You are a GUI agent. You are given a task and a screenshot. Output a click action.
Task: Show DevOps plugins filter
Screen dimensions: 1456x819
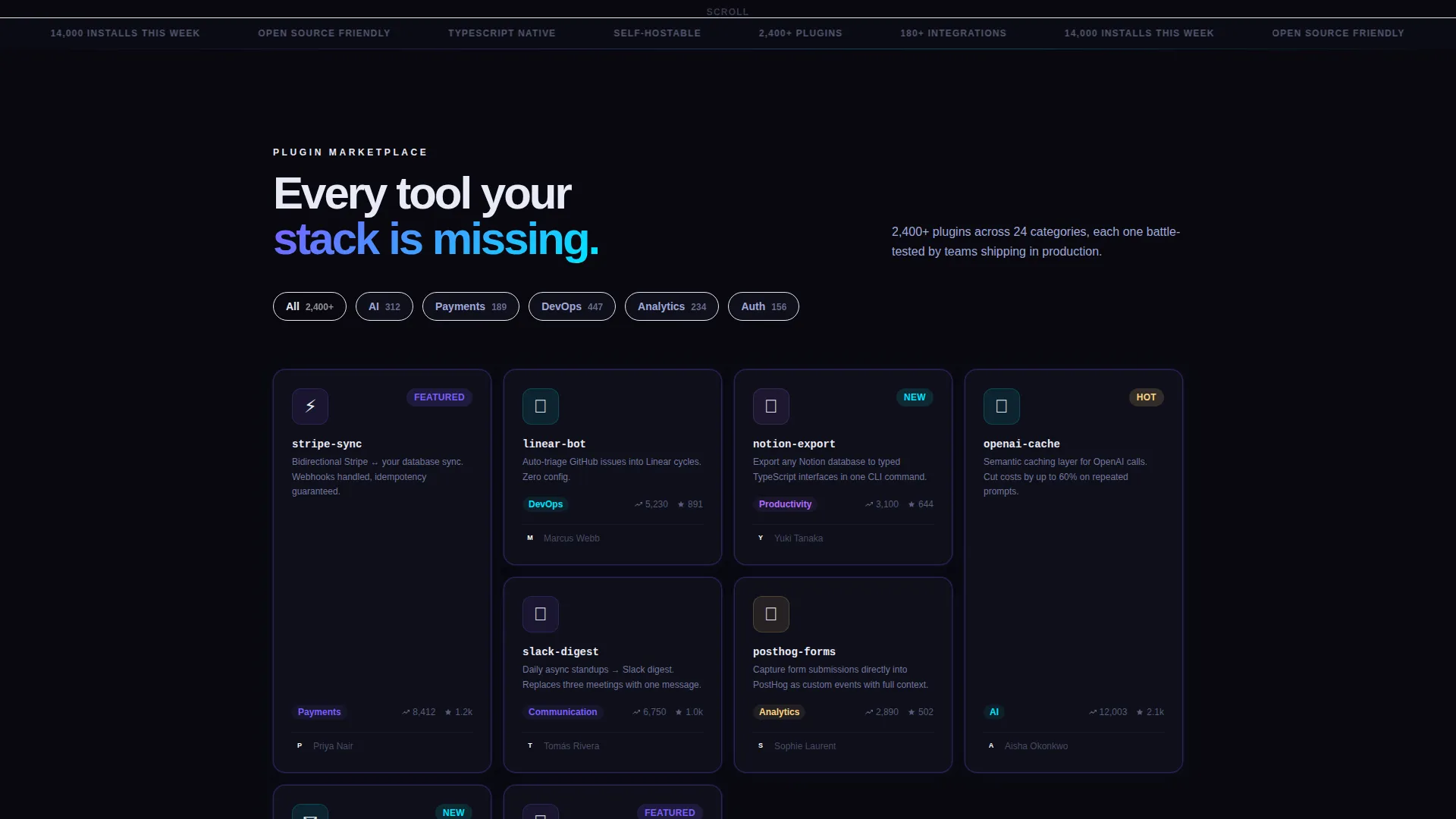pos(572,306)
